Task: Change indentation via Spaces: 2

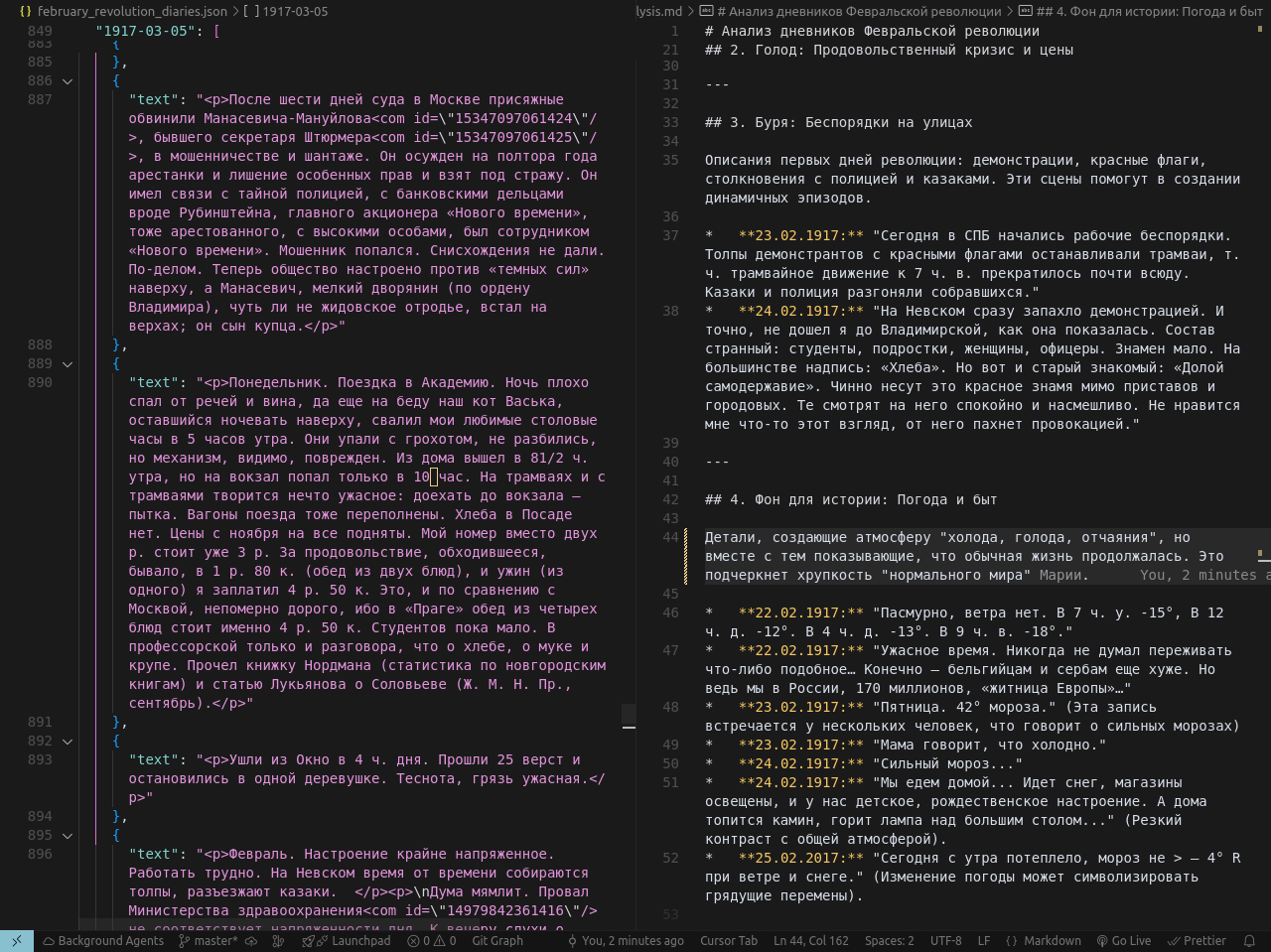Action: click(x=890, y=941)
